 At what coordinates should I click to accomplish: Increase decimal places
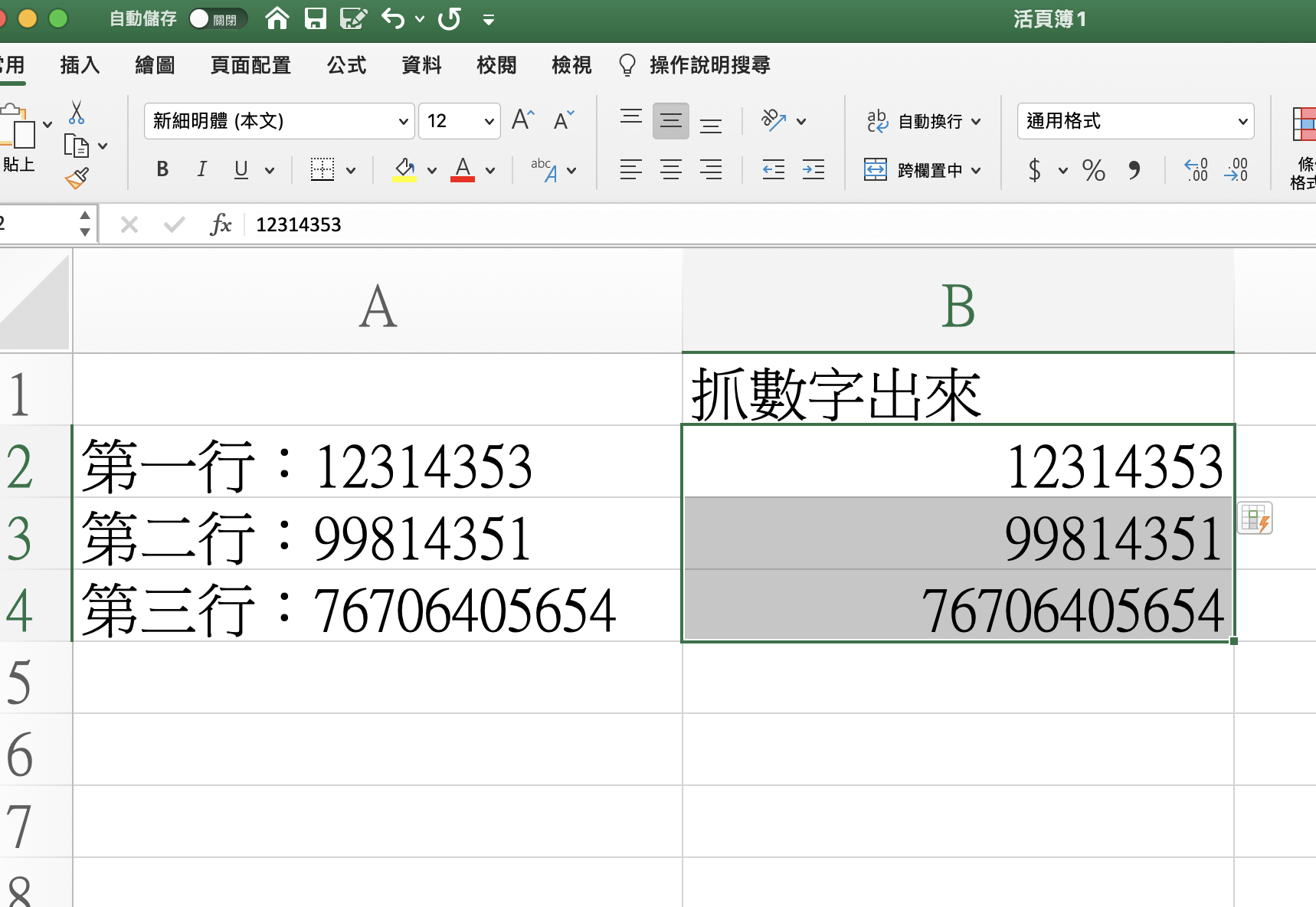pos(1196,169)
